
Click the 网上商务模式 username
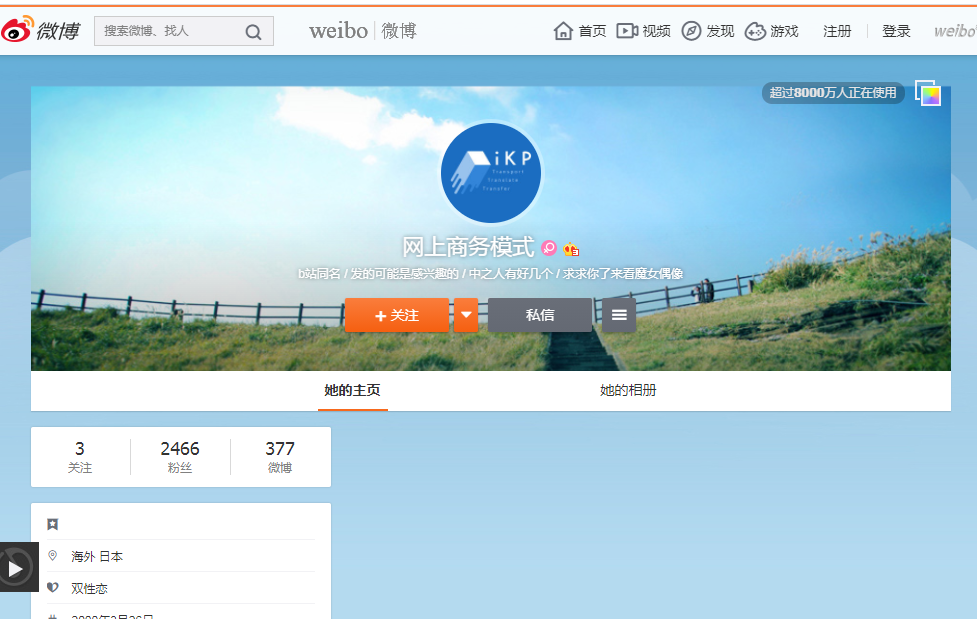click(x=468, y=247)
